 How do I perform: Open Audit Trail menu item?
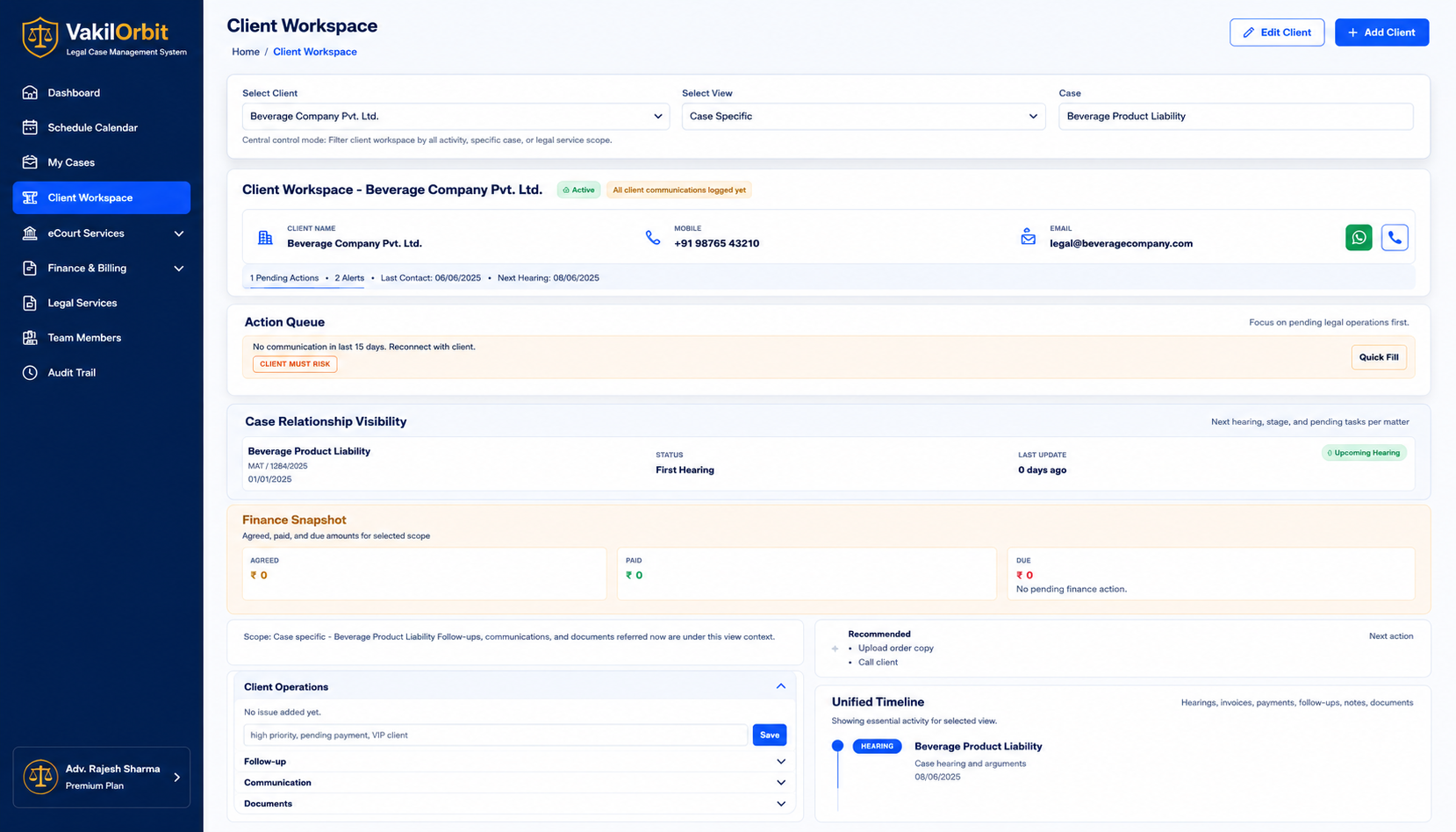pyautogui.click(x=102, y=372)
